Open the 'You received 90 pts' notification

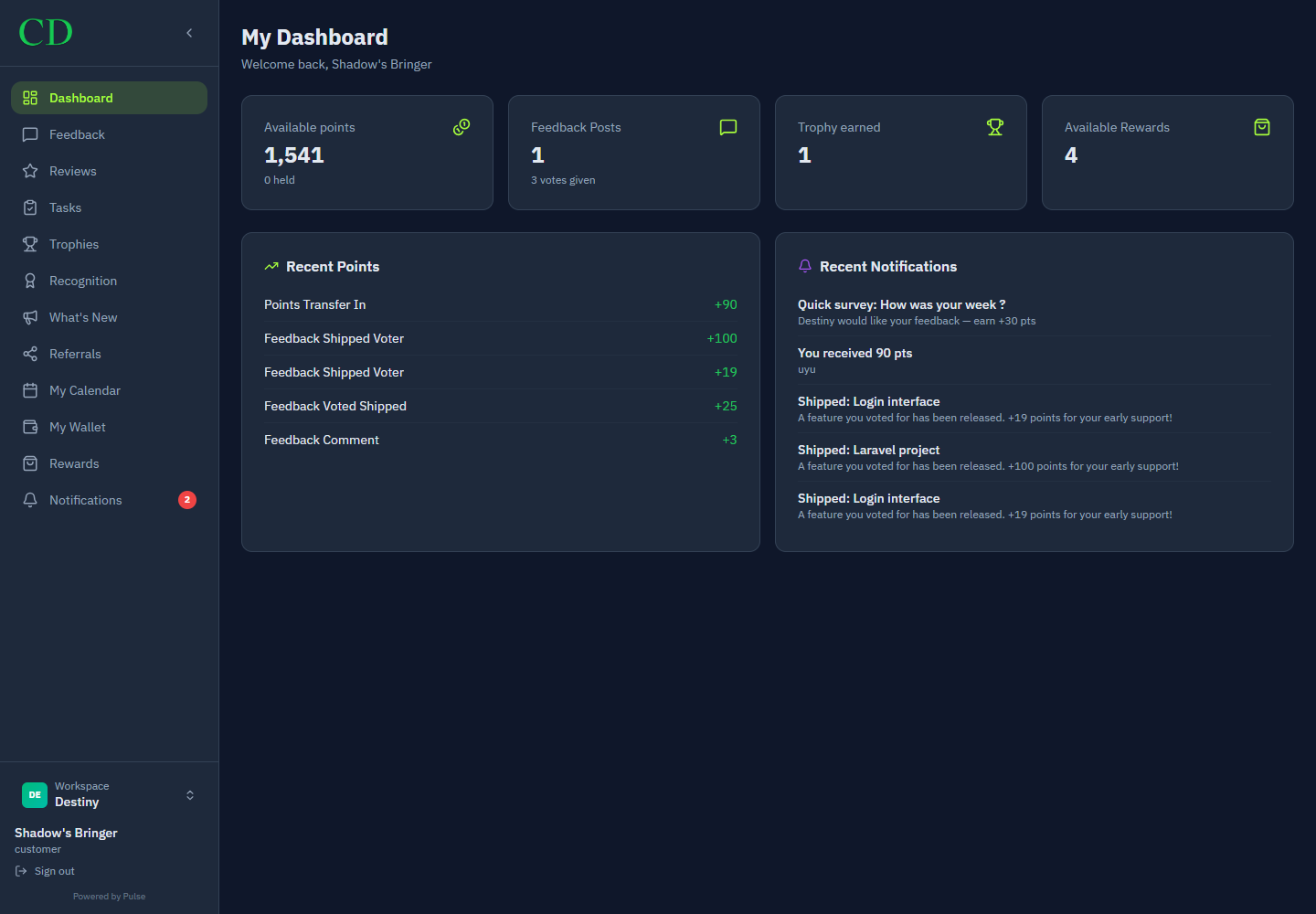click(x=1035, y=360)
